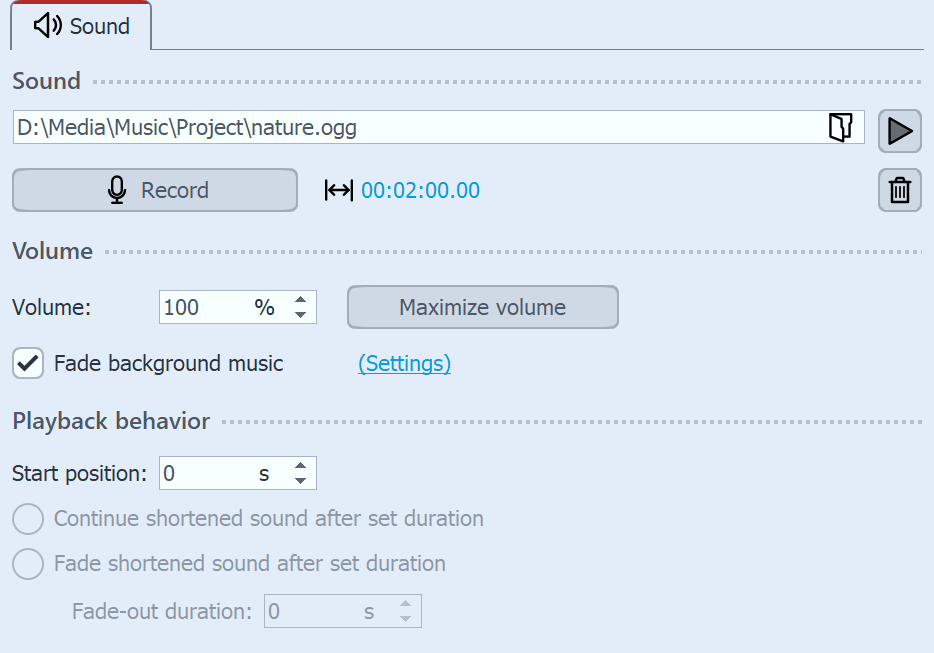The height and width of the screenshot is (653, 934).
Task: Switch to the Sound tab
Action: click(x=82, y=26)
